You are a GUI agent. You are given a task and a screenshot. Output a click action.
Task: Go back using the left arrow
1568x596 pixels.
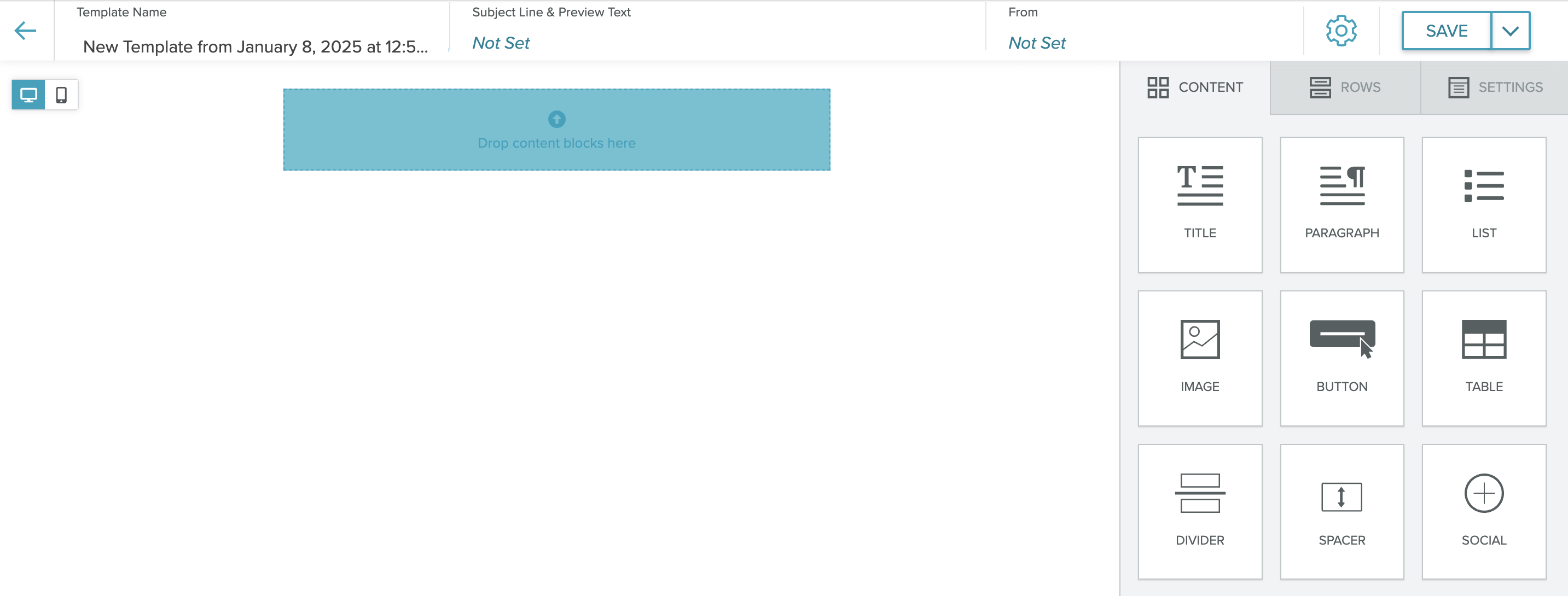coord(26,31)
